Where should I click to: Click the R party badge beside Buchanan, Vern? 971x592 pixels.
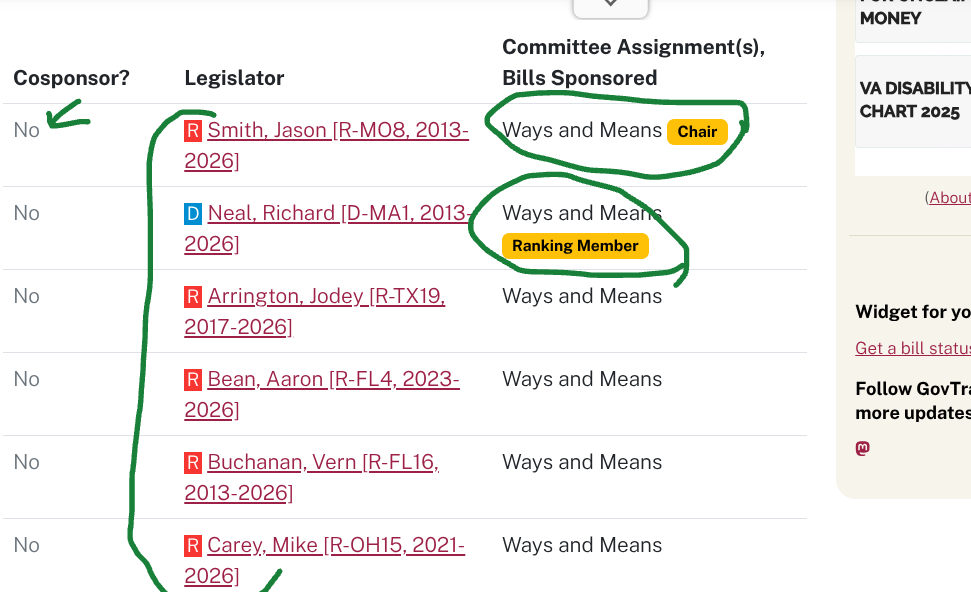(x=193, y=462)
